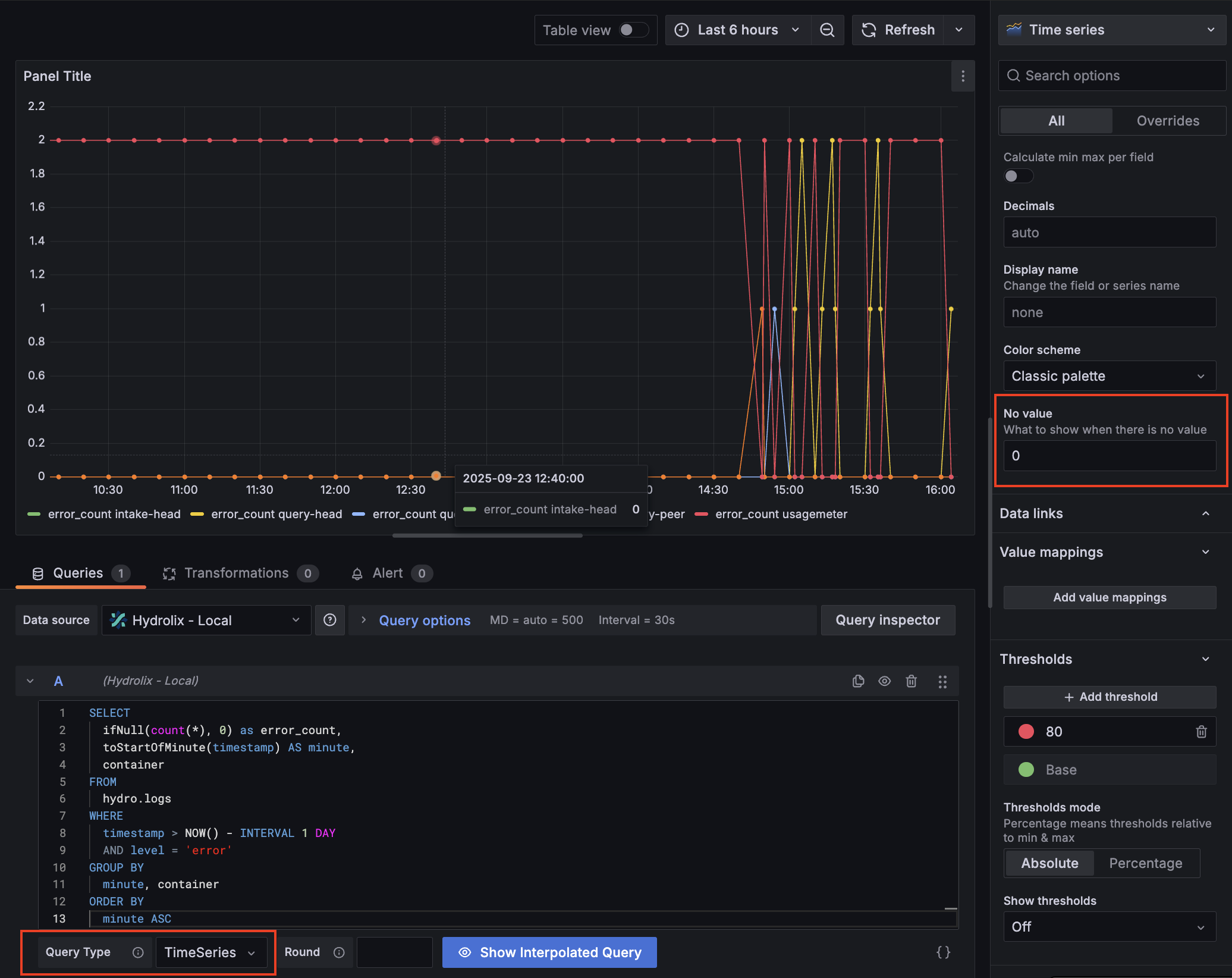Switch to the Transformations tab
Screen dimensions: 1232x978
point(237,573)
